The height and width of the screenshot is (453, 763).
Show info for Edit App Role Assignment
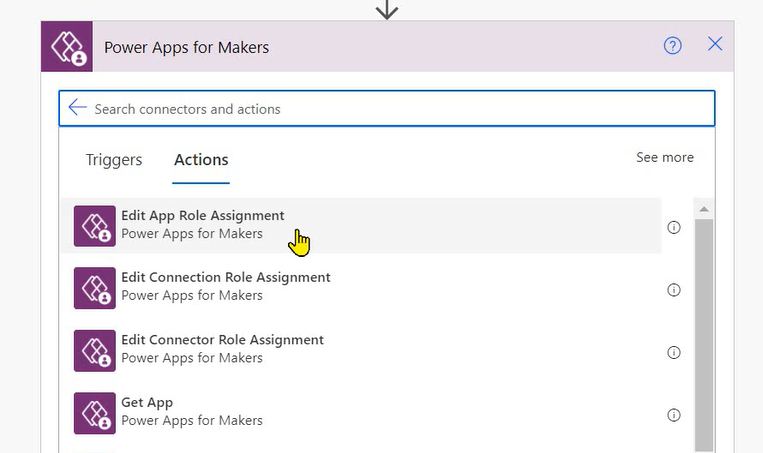(x=674, y=228)
